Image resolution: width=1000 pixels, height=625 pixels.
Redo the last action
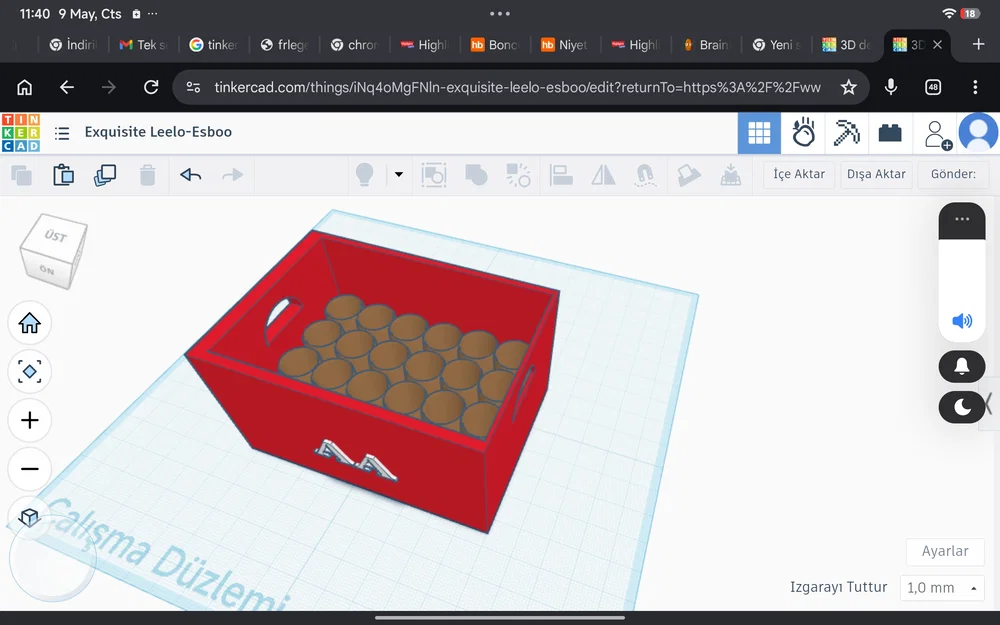point(232,175)
